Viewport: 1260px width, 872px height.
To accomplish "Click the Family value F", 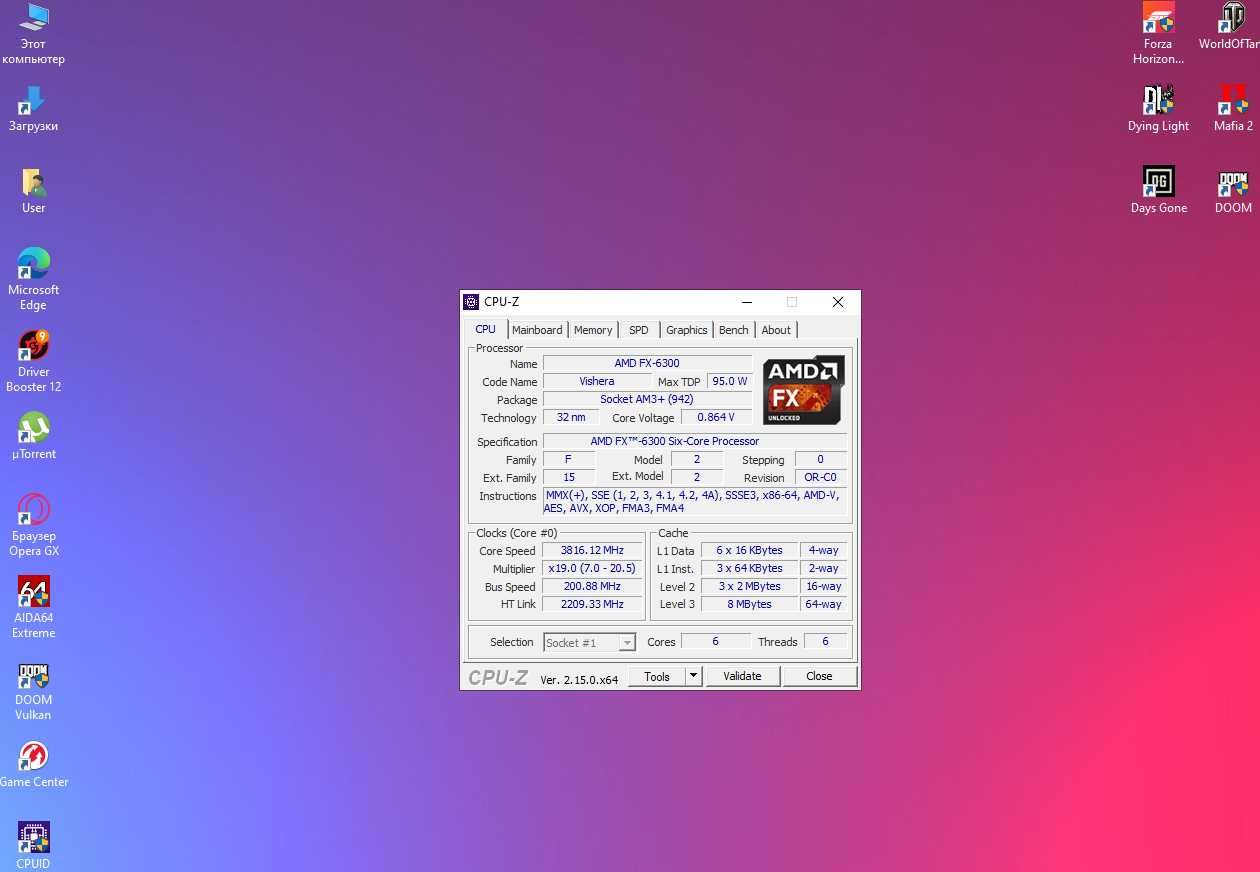I will click(x=569, y=459).
